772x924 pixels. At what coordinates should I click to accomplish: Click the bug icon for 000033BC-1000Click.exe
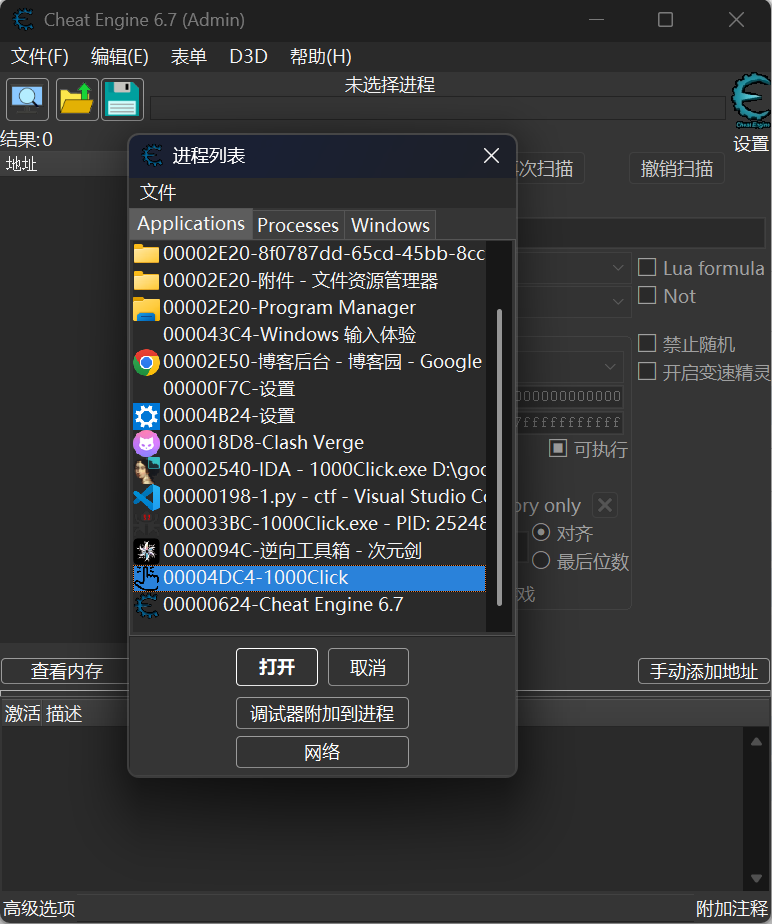(x=146, y=524)
